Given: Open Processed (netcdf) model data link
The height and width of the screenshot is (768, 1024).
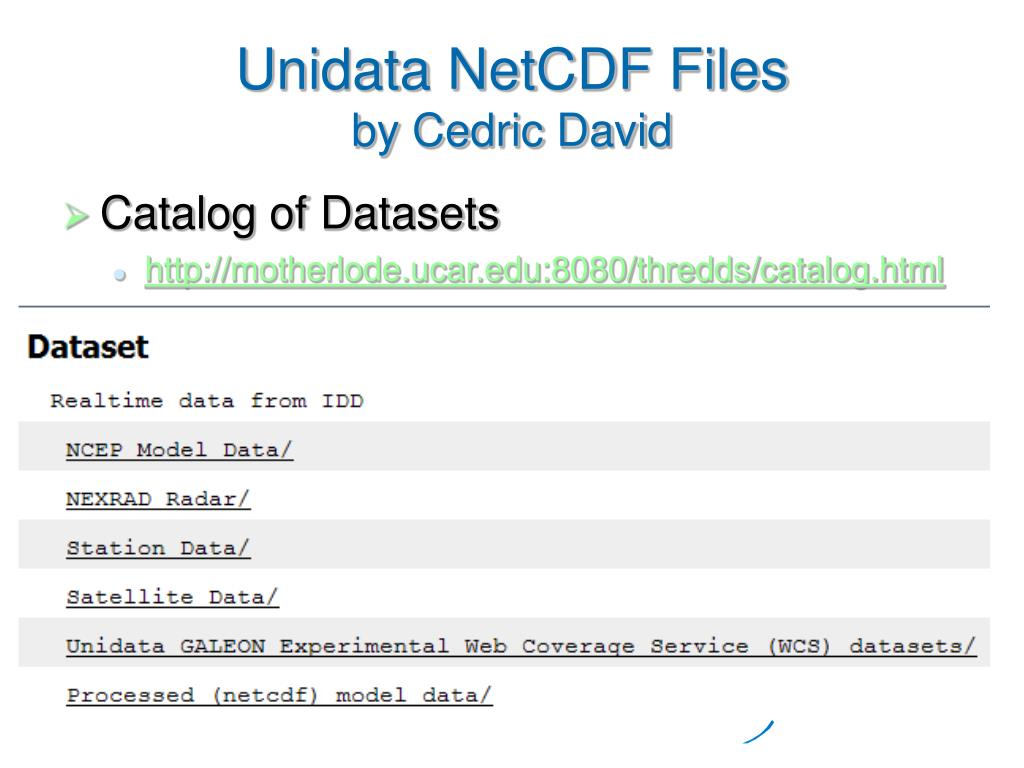Looking at the screenshot, I should pyautogui.click(x=280, y=695).
